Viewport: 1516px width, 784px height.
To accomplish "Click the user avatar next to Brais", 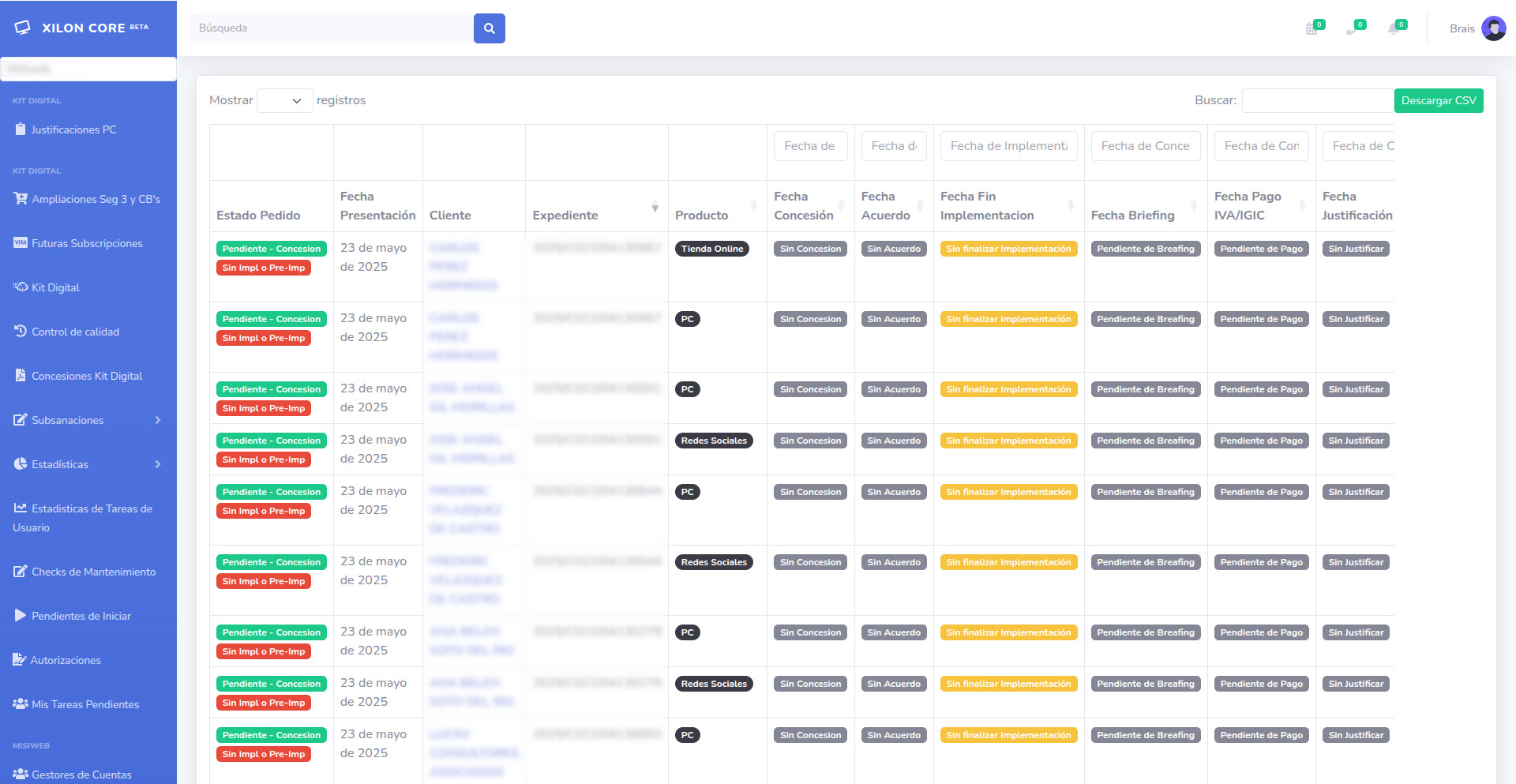I will (1493, 28).
